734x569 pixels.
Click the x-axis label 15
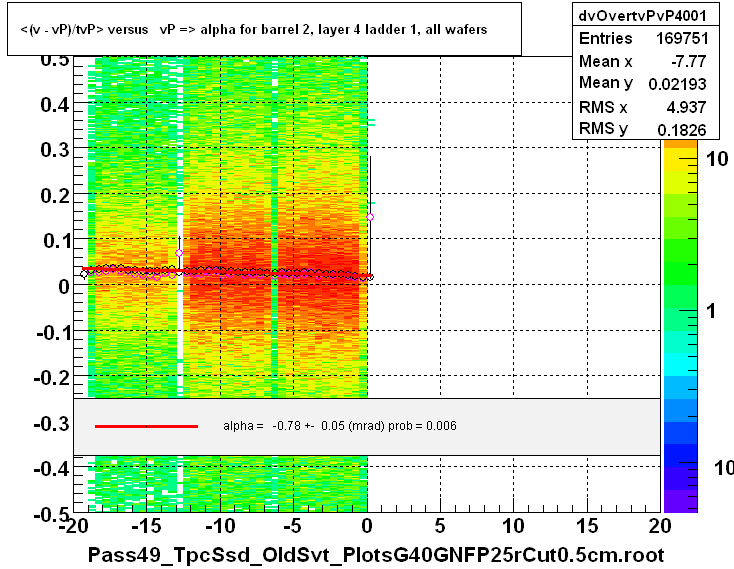tap(587, 526)
